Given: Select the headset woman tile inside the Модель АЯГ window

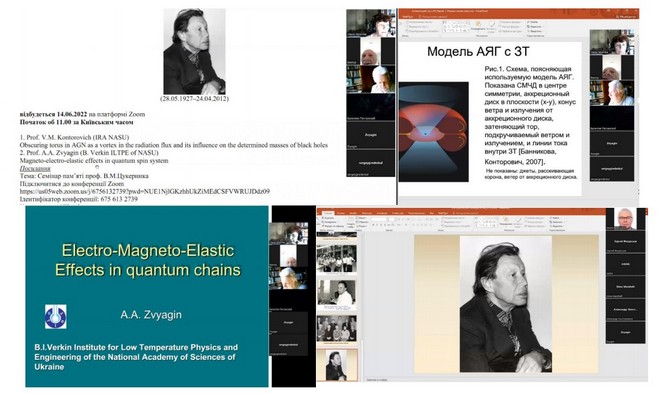Looking at the screenshot, I should coord(612,42).
